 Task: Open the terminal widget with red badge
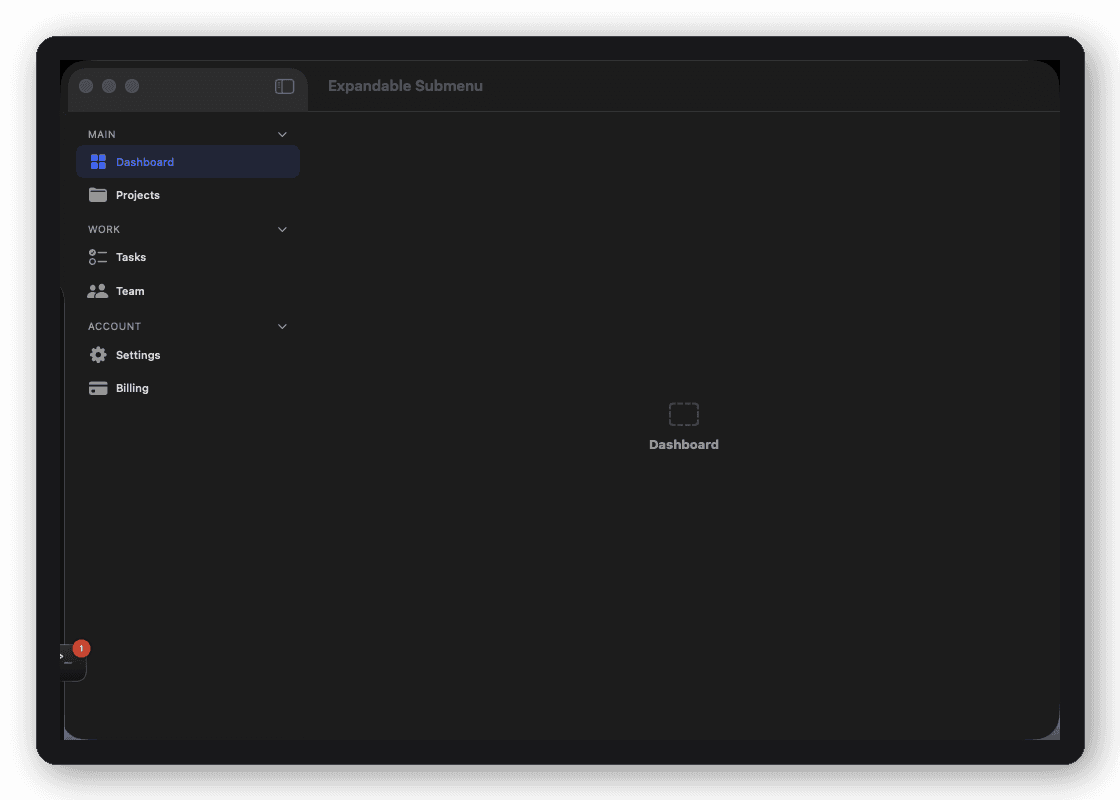(x=72, y=662)
